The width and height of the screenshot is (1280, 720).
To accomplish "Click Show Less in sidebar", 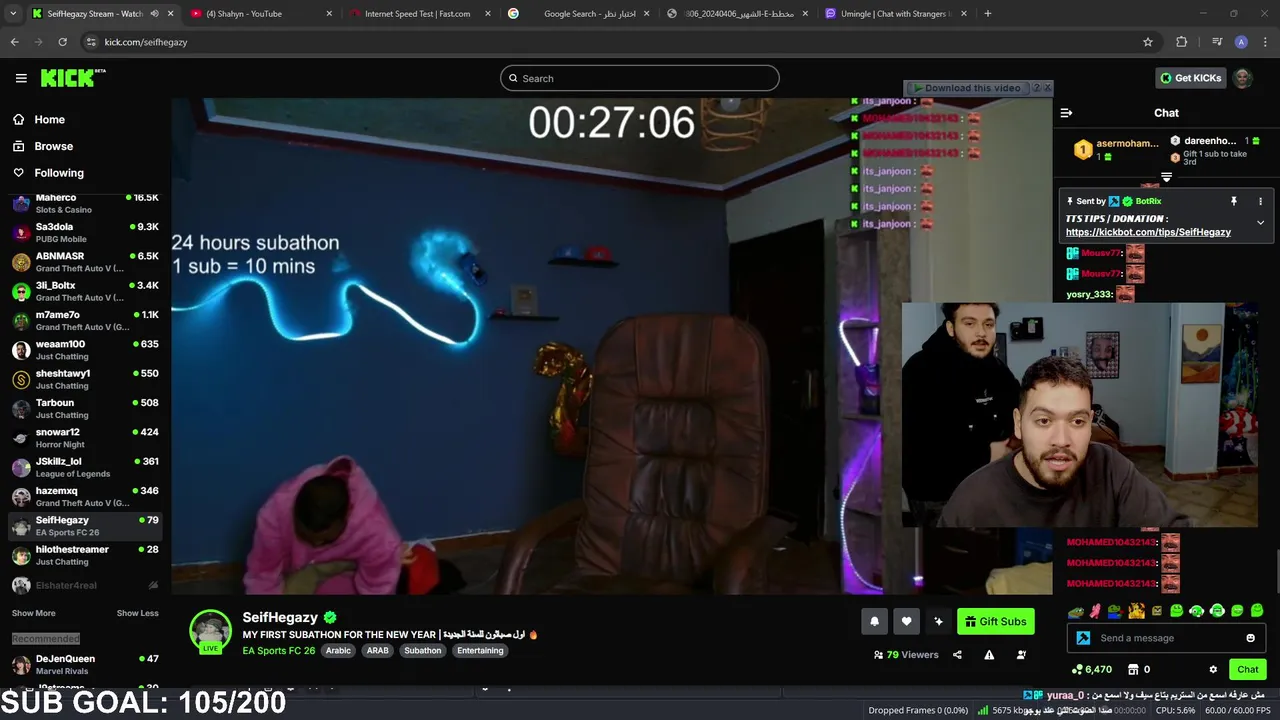I will point(137,613).
